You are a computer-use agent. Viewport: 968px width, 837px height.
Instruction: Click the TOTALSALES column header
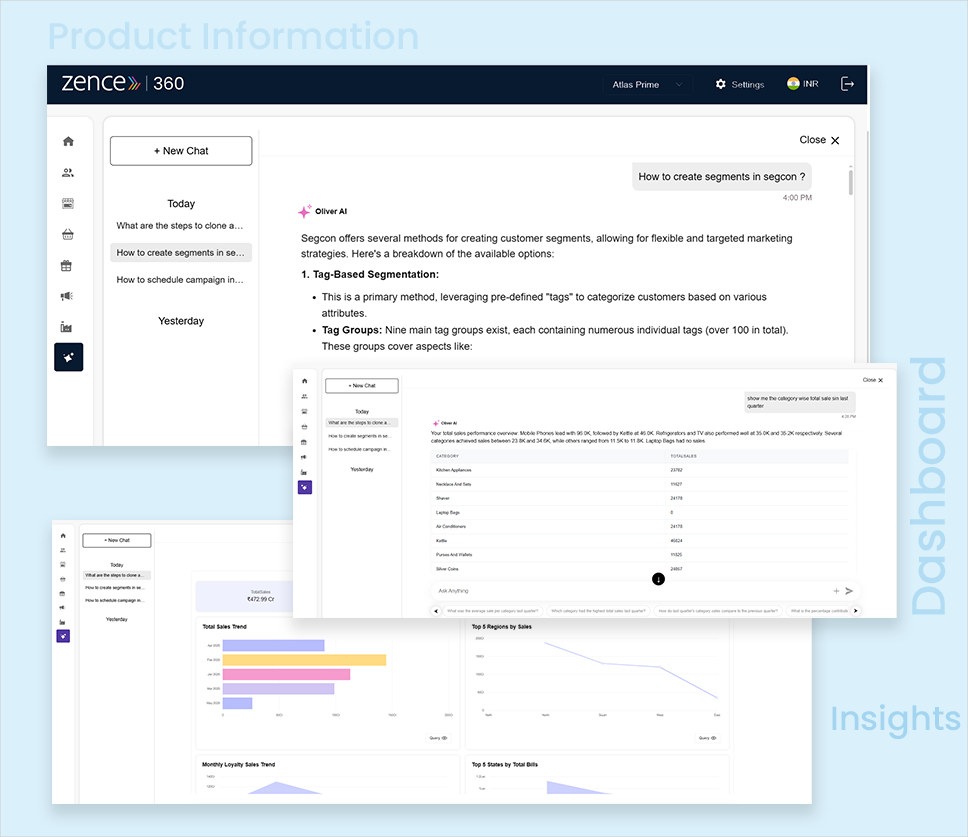click(x=683, y=456)
